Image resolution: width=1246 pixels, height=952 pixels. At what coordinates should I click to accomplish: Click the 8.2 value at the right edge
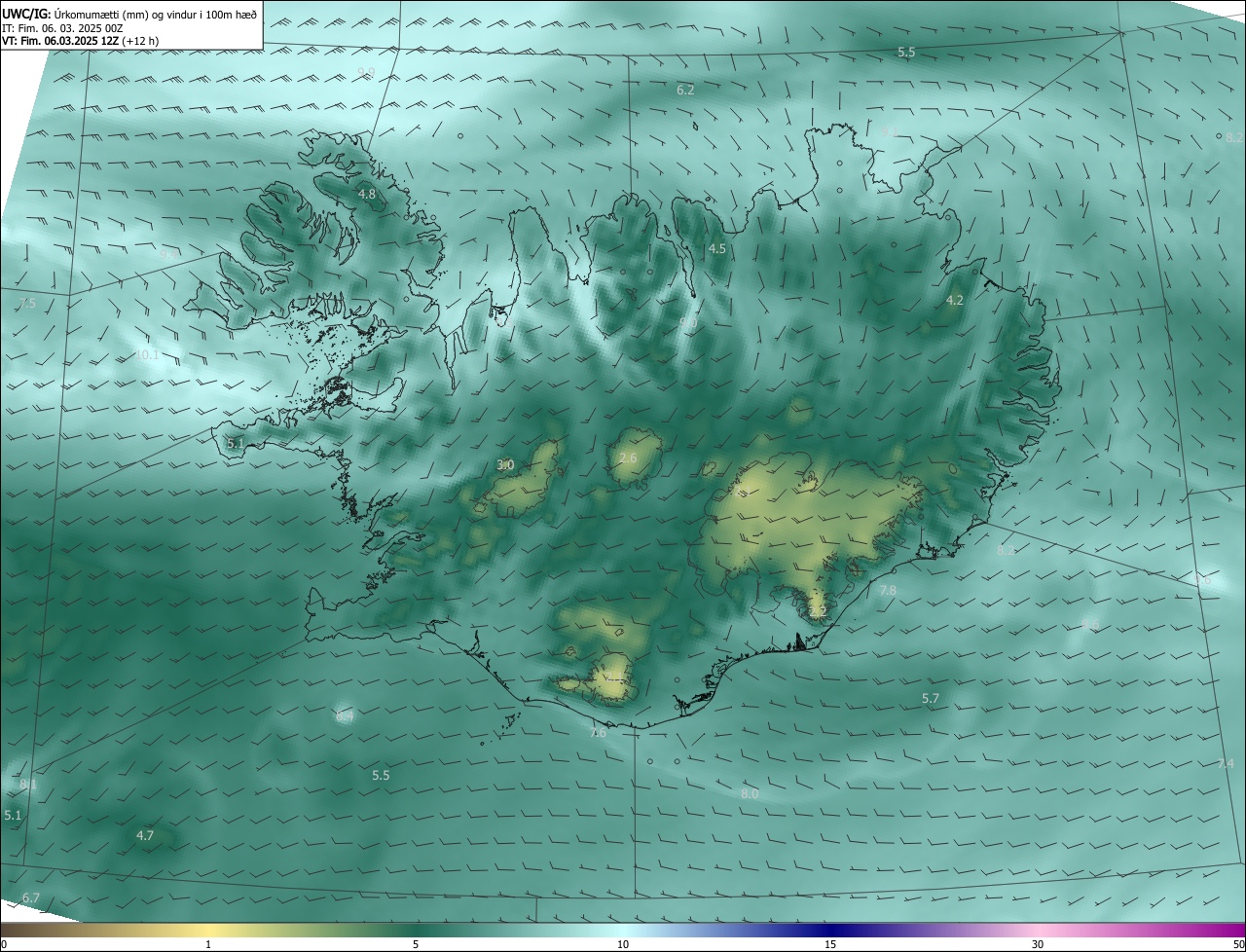coord(1234,138)
